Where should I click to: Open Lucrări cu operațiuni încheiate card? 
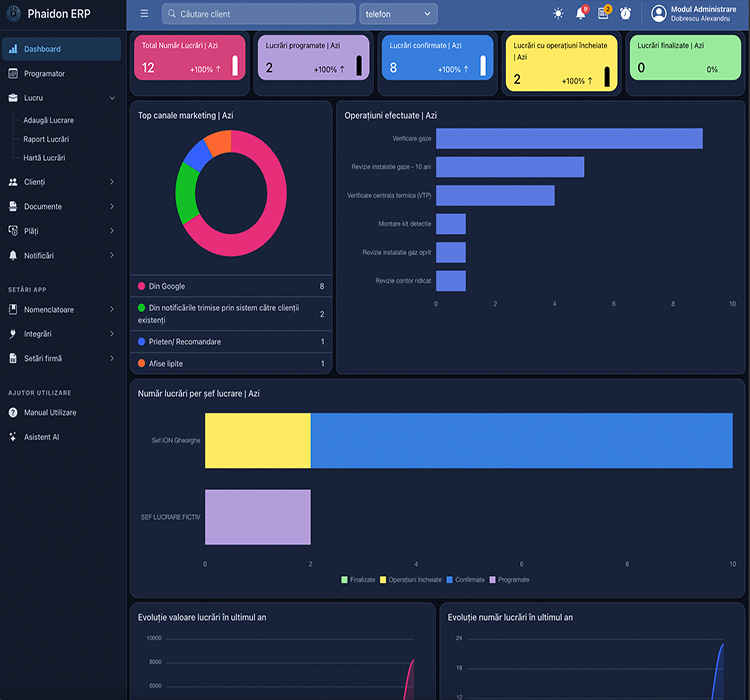562,63
